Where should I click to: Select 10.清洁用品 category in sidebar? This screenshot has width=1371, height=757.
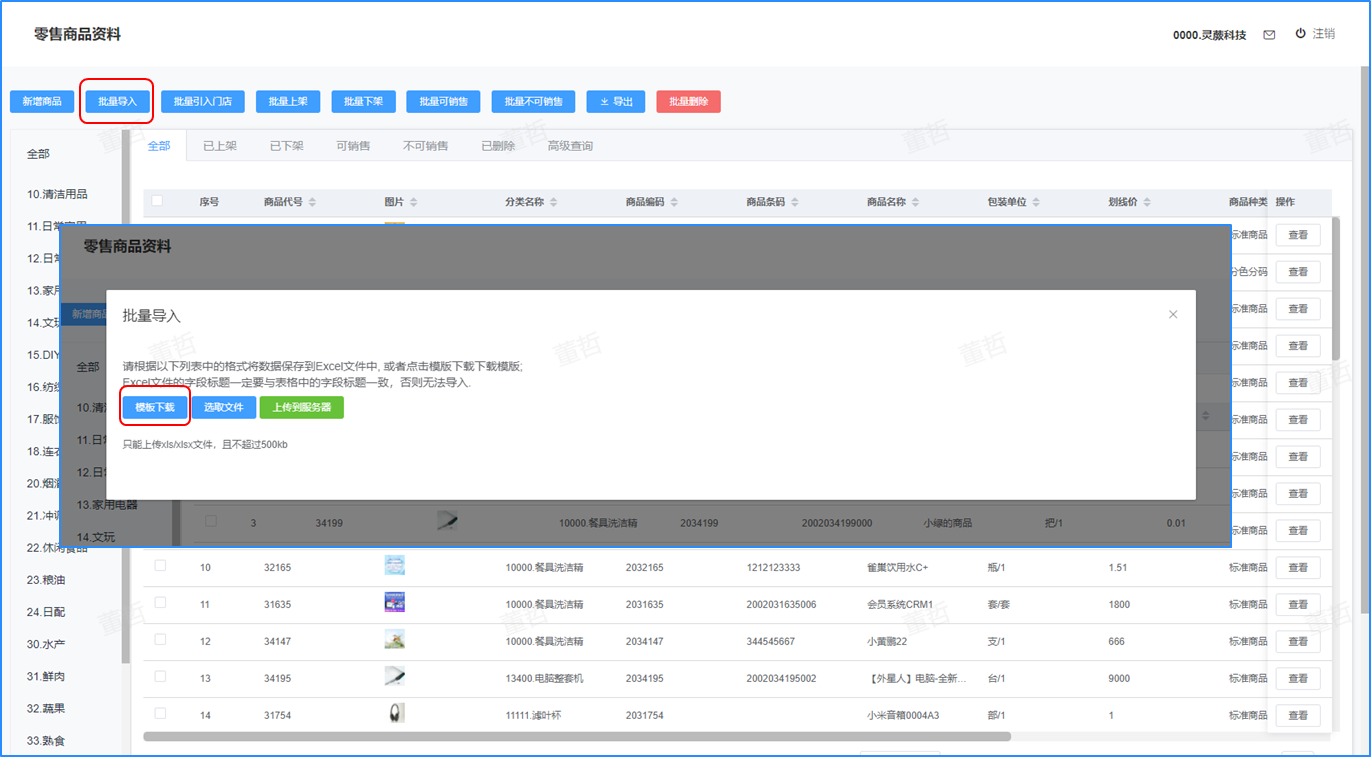click(57, 194)
